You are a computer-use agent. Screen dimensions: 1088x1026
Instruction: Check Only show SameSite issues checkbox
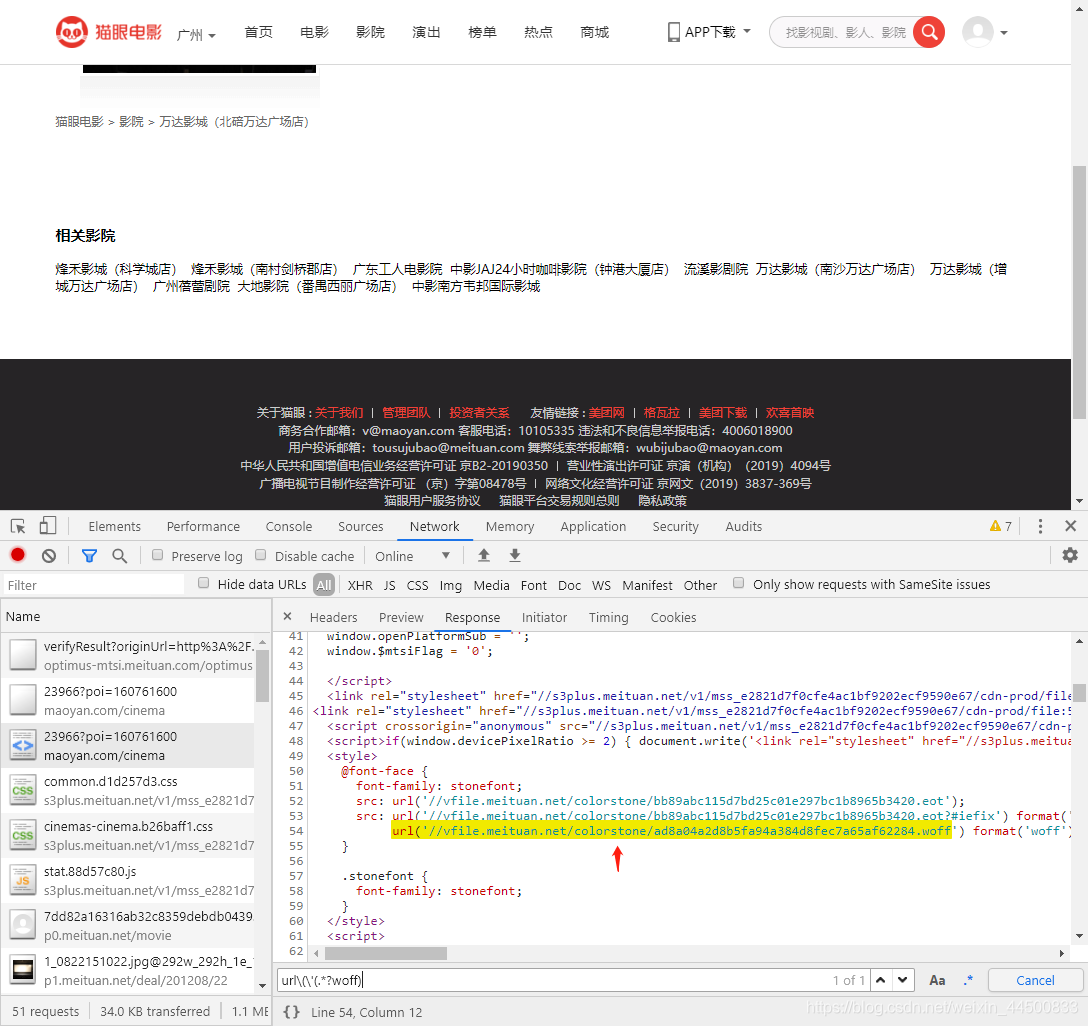click(739, 583)
